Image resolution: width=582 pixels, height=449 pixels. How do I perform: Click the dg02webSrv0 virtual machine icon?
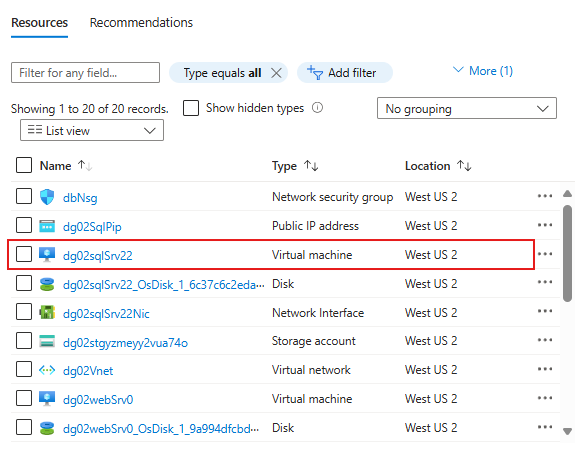(47, 399)
